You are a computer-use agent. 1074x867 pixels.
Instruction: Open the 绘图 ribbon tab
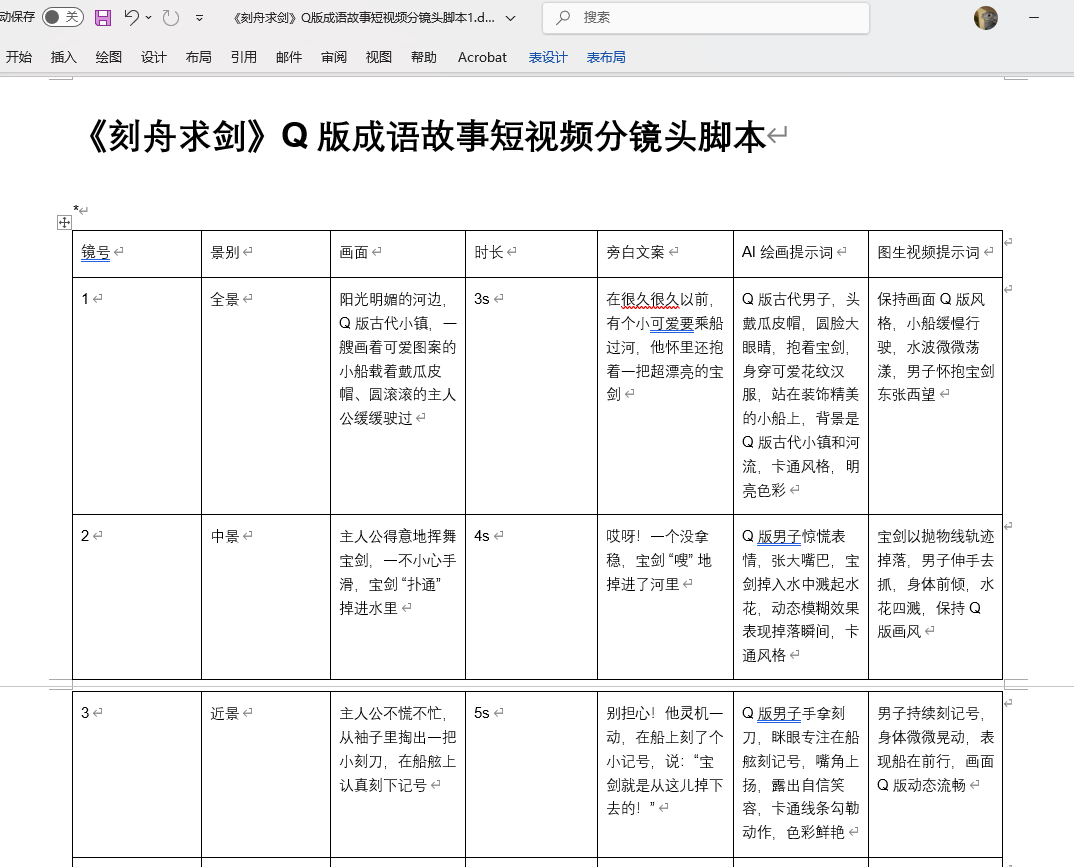(108, 58)
